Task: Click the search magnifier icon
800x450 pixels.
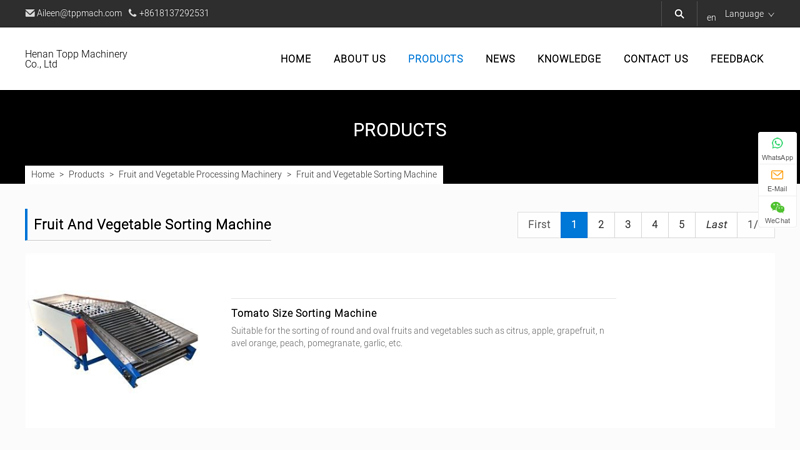Action: [x=679, y=14]
